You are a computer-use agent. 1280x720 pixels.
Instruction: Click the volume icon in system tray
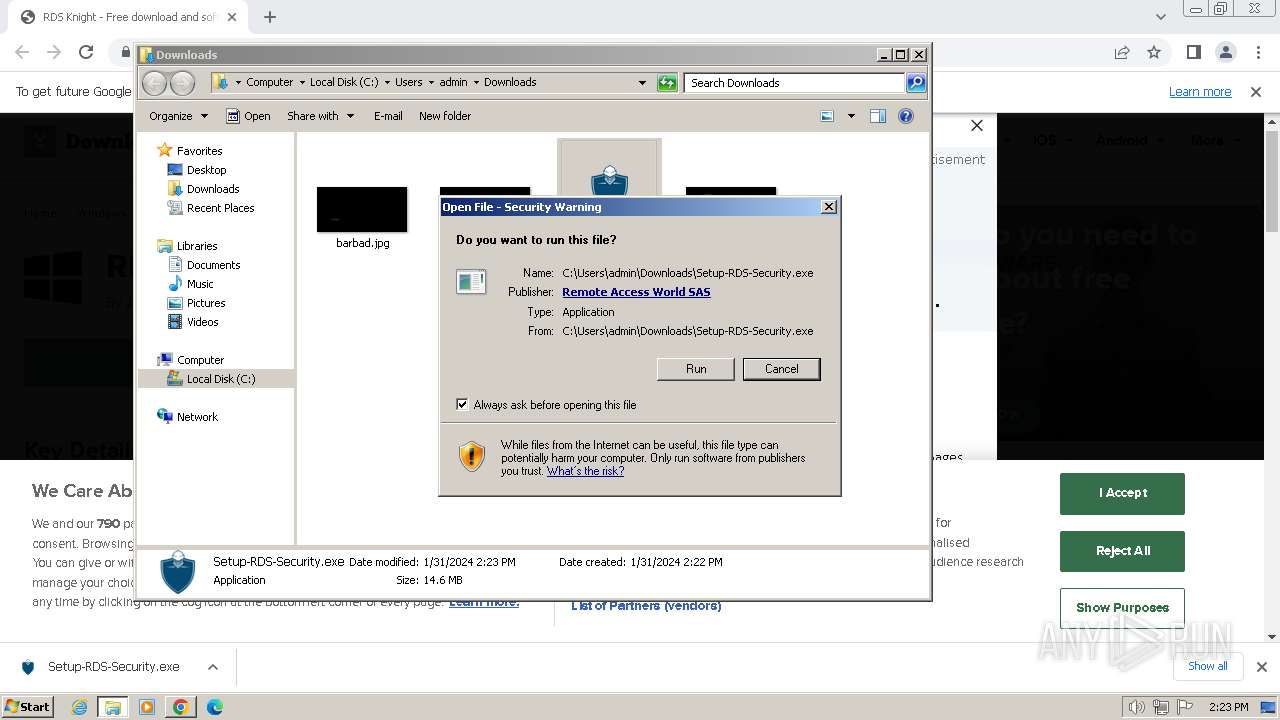(x=1136, y=707)
